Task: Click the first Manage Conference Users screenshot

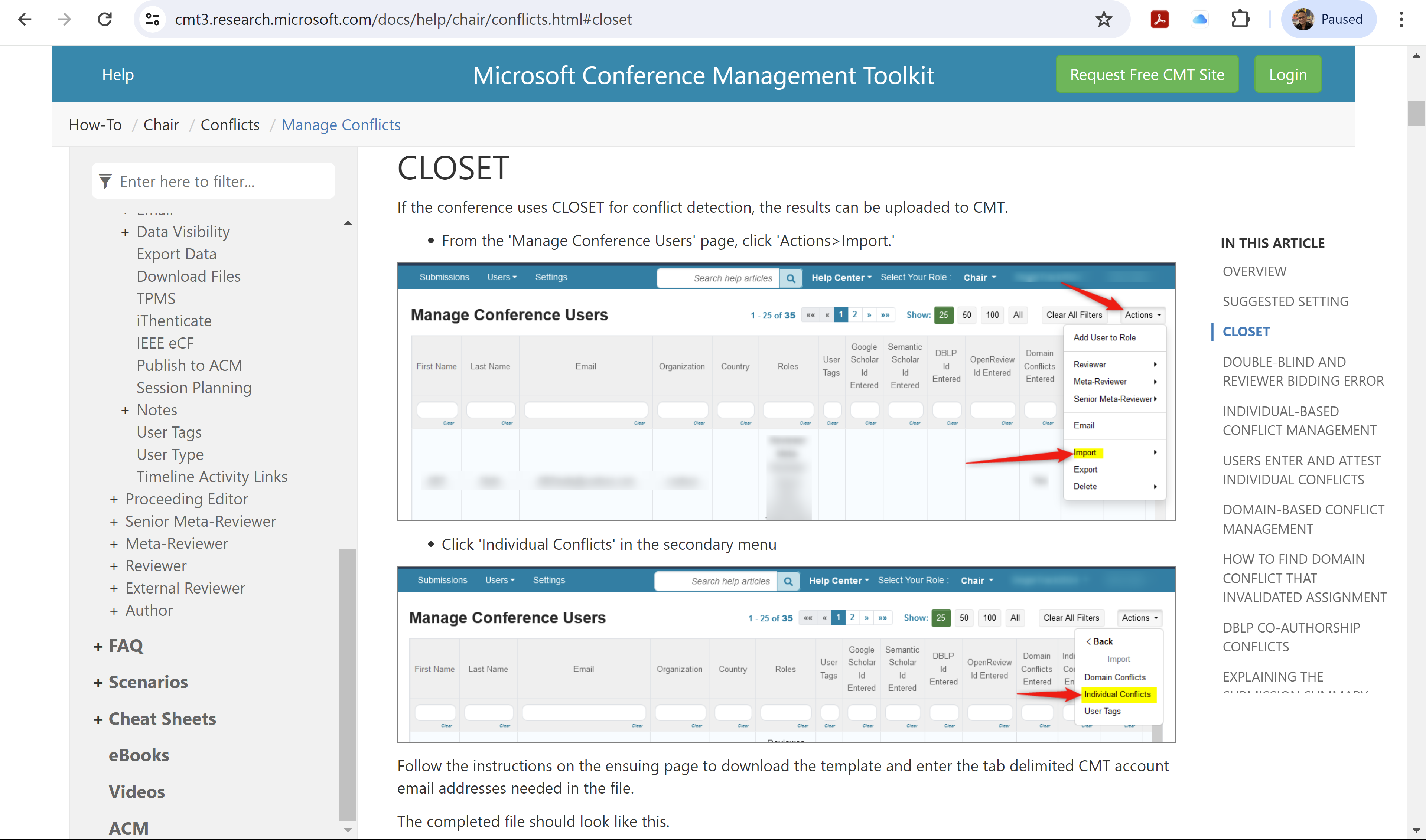Action: point(787,392)
